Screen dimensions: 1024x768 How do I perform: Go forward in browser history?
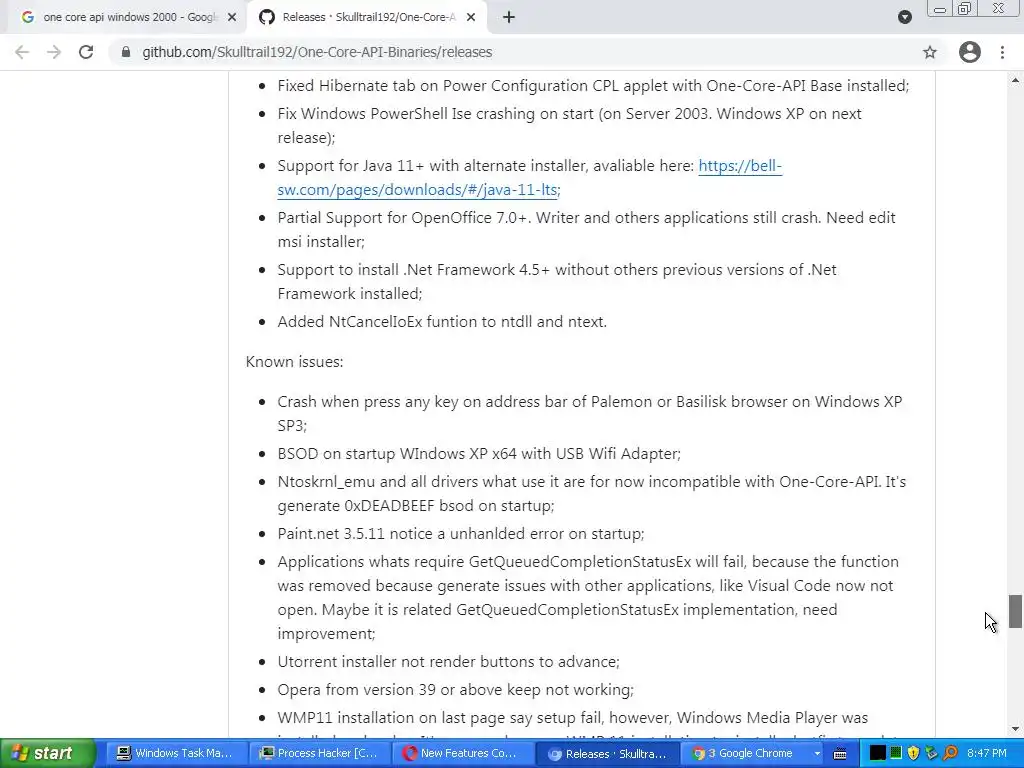coord(54,52)
